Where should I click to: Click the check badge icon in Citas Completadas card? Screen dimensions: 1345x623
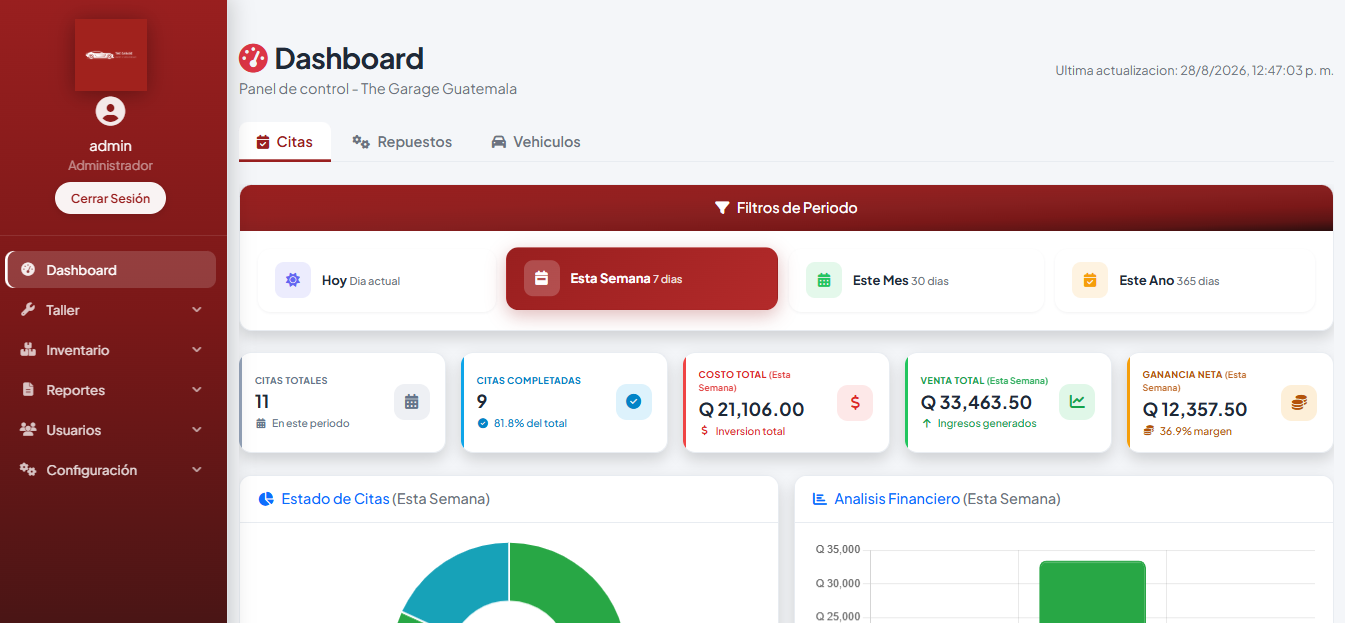tap(634, 402)
